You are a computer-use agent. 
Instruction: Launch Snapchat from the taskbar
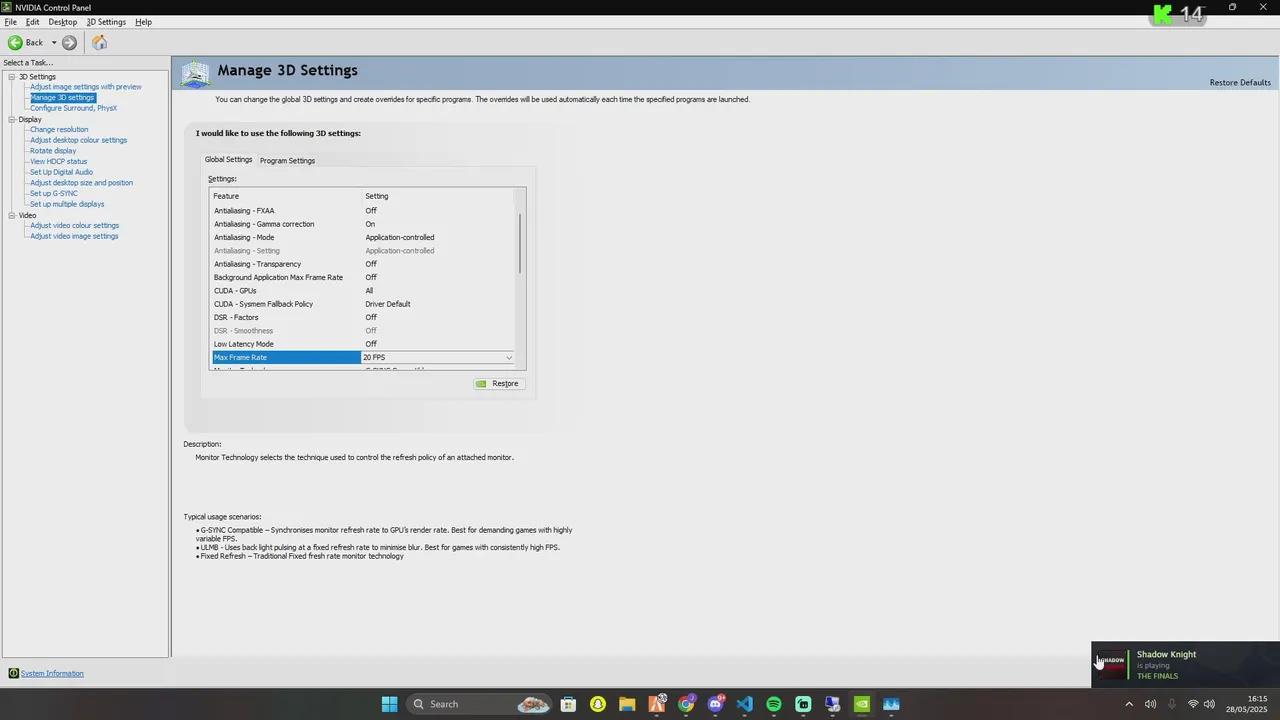pyautogui.click(x=597, y=704)
